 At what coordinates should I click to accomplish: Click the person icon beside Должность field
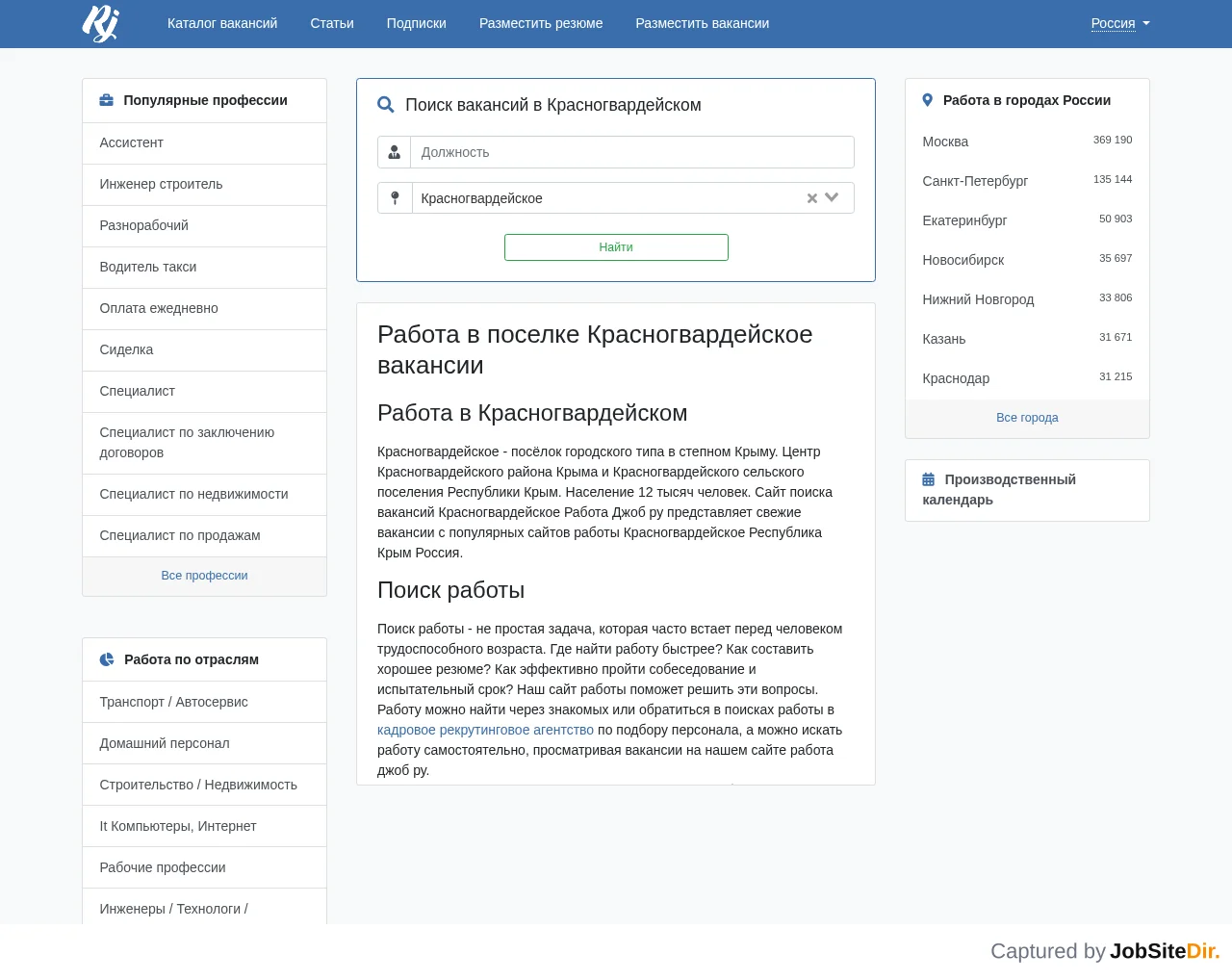395,152
